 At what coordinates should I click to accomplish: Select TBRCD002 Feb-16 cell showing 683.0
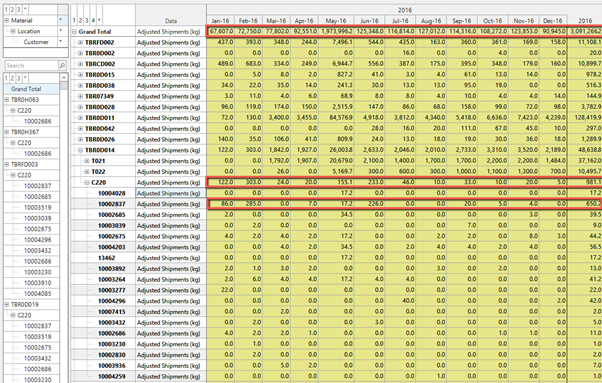coord(248,64)
